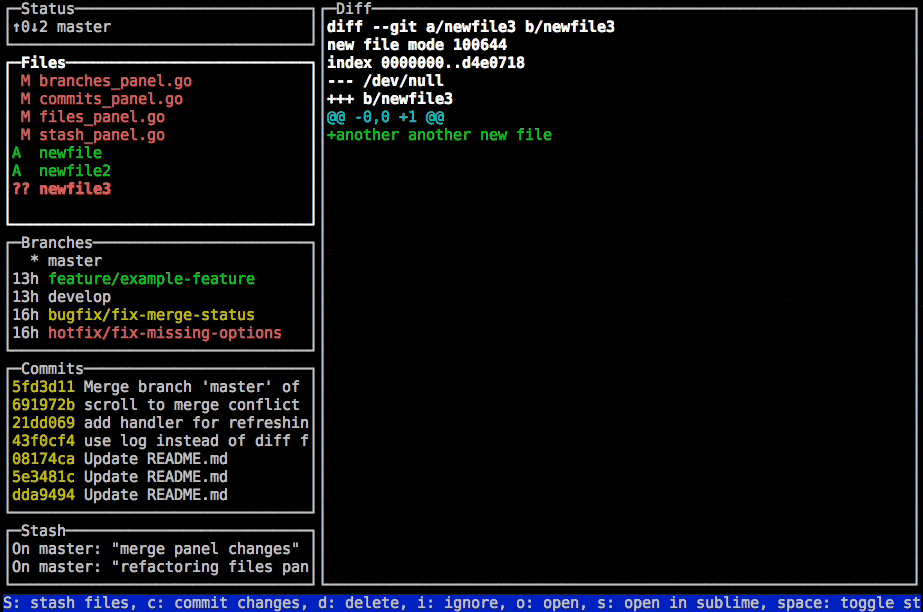The image size is (923, 612).
Task: Click the '↑0↓2 master' status line
Action: pos(61,26)
